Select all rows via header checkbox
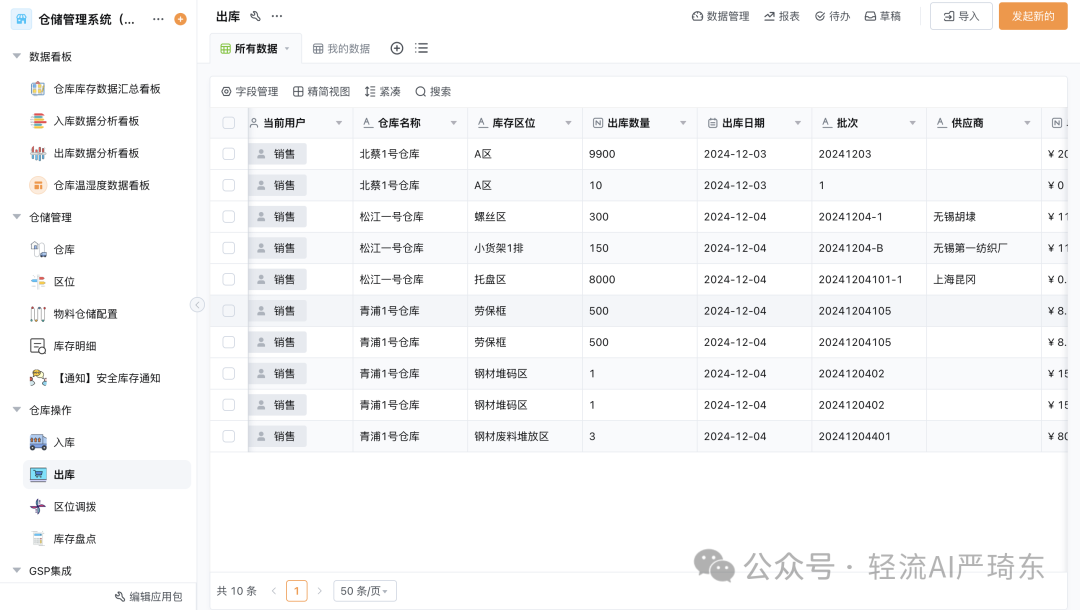 pyautogui.click(x=229, y=122)
